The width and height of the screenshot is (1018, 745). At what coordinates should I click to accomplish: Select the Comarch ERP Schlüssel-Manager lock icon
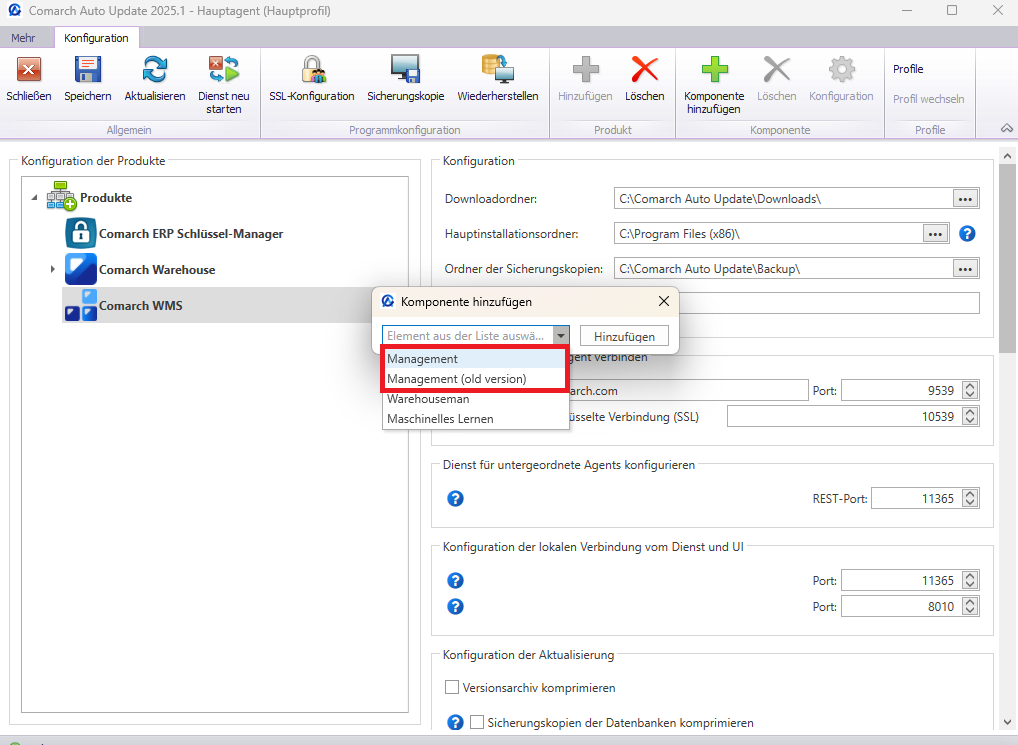pyautogui.click(x=81, y=233)
